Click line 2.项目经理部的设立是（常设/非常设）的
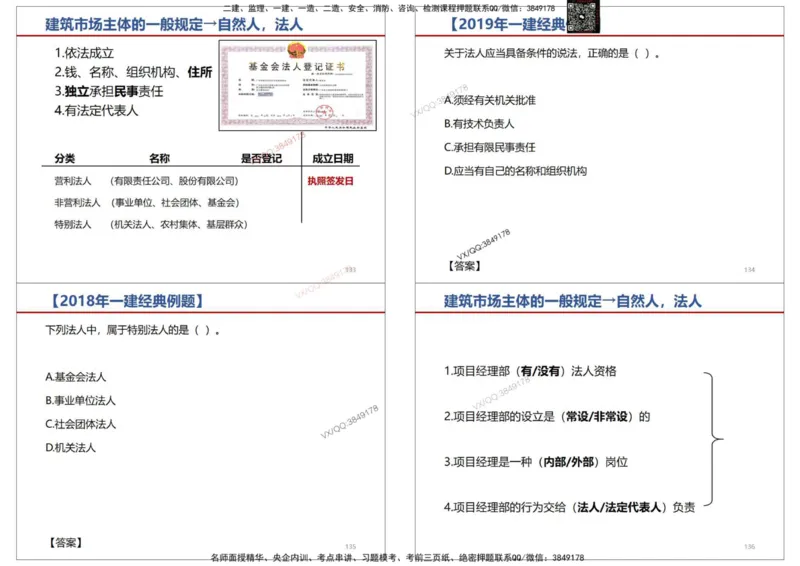 [x=547, y=416]
